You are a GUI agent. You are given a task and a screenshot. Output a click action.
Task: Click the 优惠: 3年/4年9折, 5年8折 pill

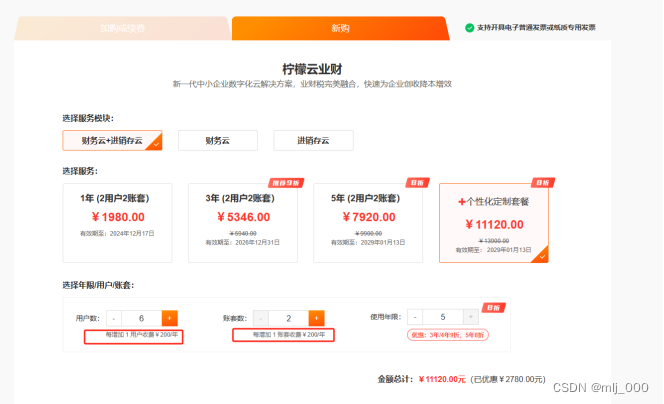[448, 335]
